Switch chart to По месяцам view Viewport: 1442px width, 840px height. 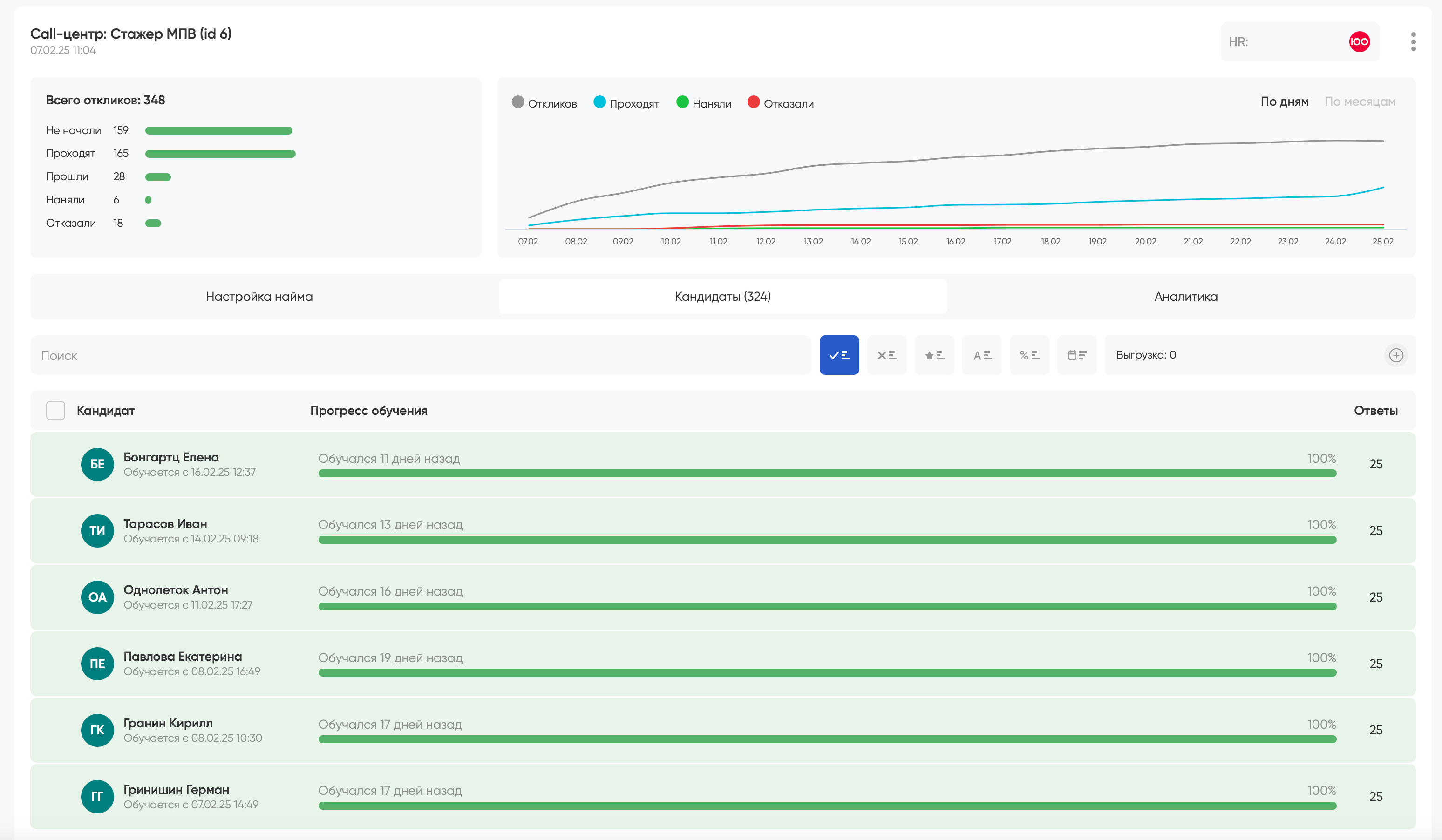(x=1360, y=102)
